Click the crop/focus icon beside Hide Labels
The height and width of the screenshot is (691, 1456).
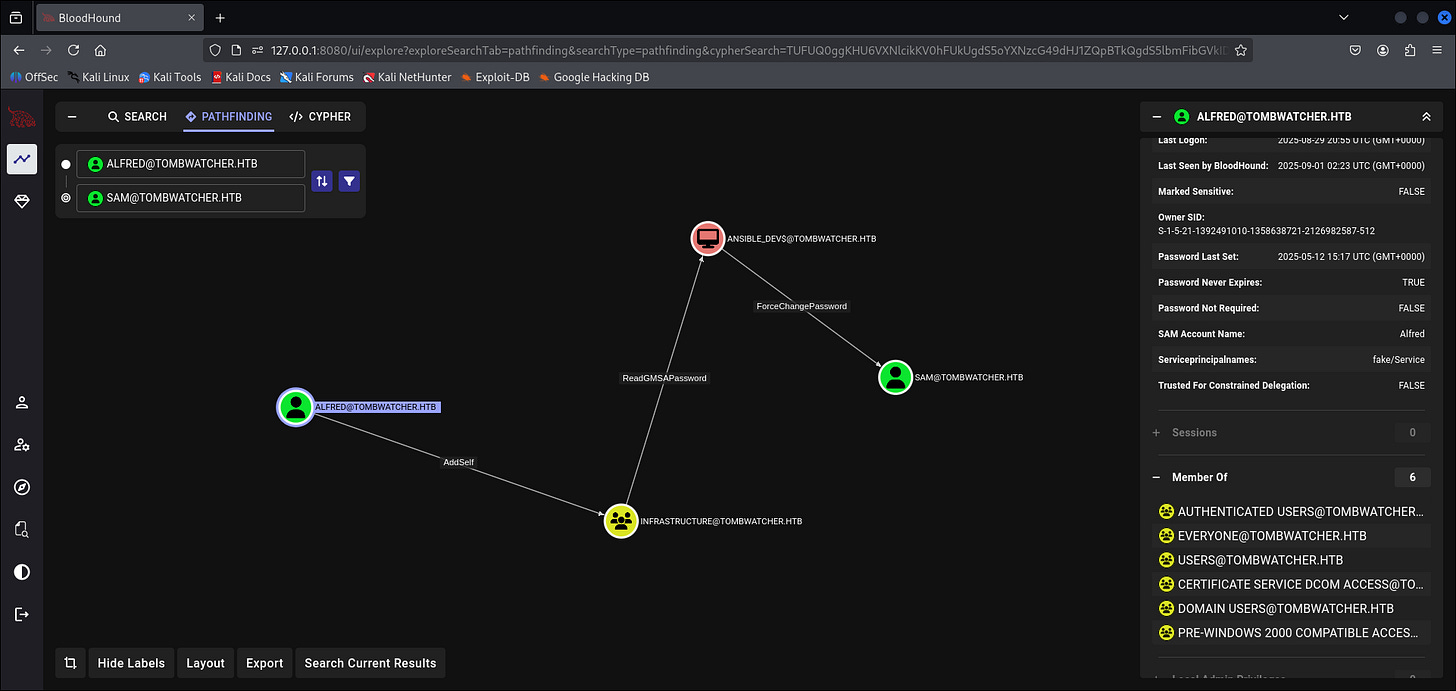click(70, 663)
